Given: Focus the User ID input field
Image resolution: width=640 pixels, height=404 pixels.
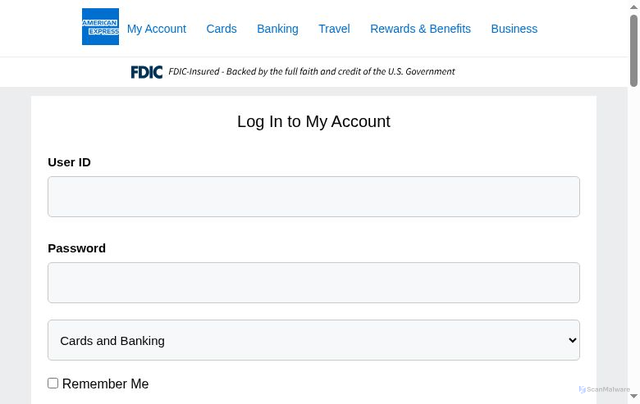Looking at the screenshot, I should pos(313,197).
